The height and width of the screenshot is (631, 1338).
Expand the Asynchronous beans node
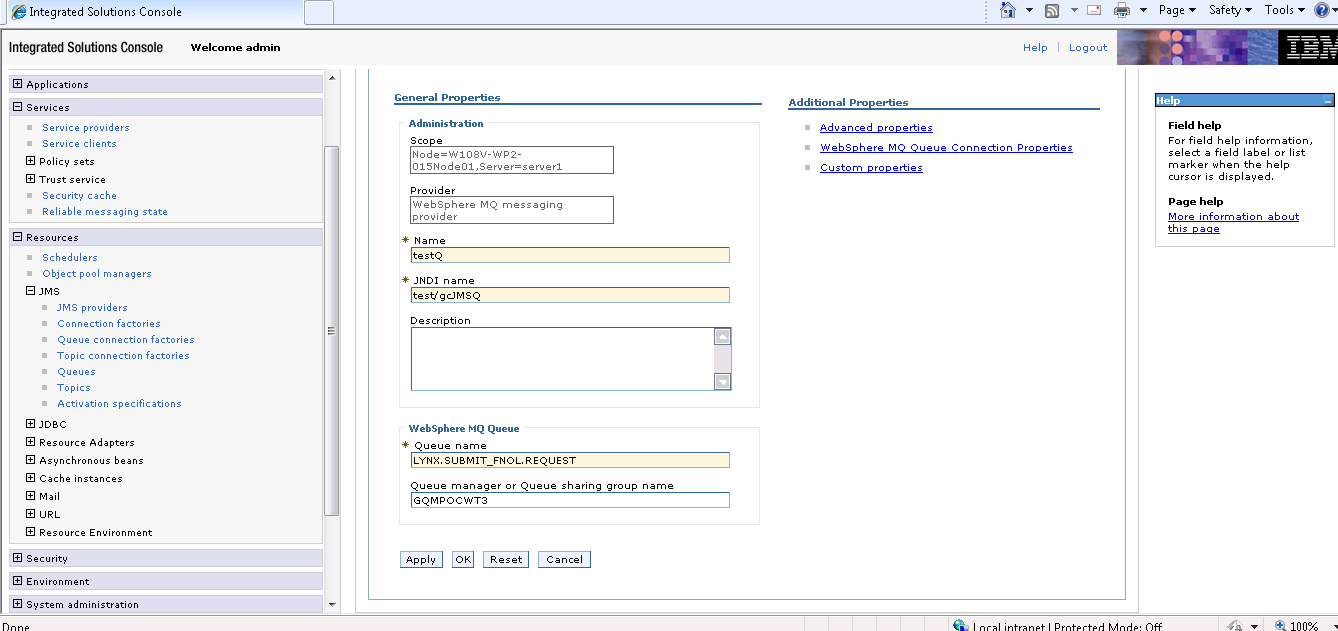point(31,460)
